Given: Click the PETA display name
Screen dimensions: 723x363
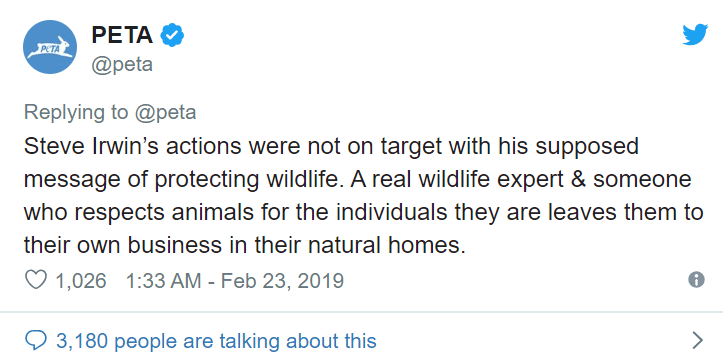Looking at the screenshot, I should point(122,35).
